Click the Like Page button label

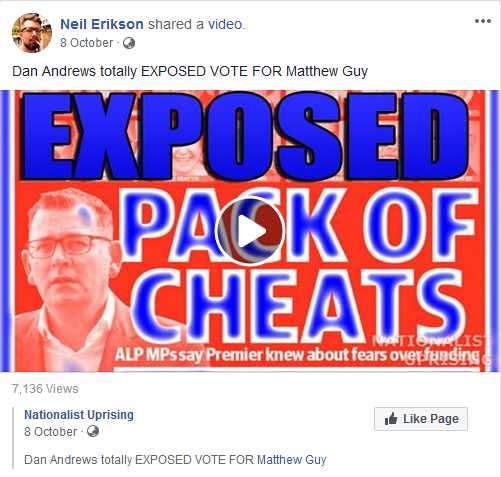tap(431, 419)
